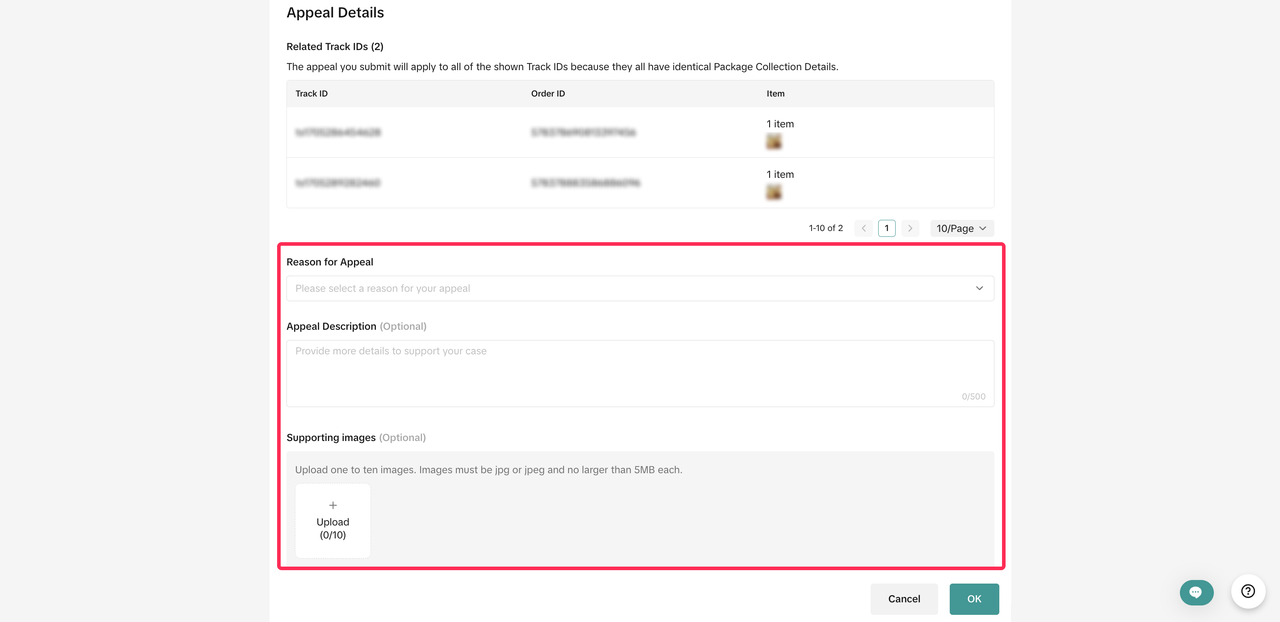The height and width of the screenshot is (622, 1280).
Task: Go to next page with right arrow
Action: coord(909,228)
